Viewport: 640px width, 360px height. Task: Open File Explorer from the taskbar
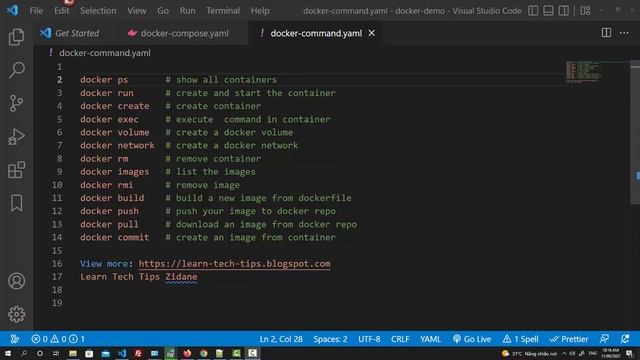pos(73,353)
